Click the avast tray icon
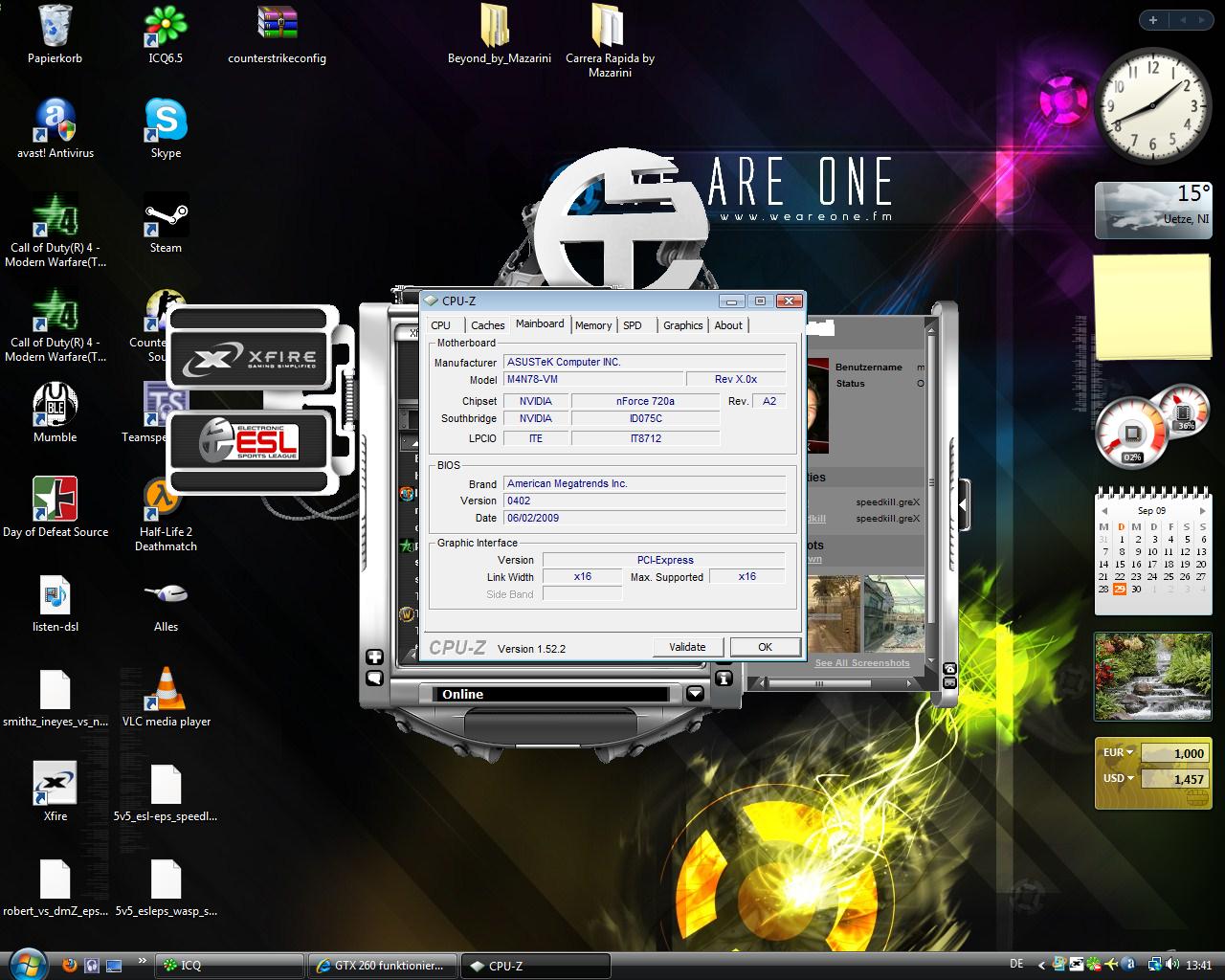Viewport: 1225px width, 980px height. coord(1129,965)
